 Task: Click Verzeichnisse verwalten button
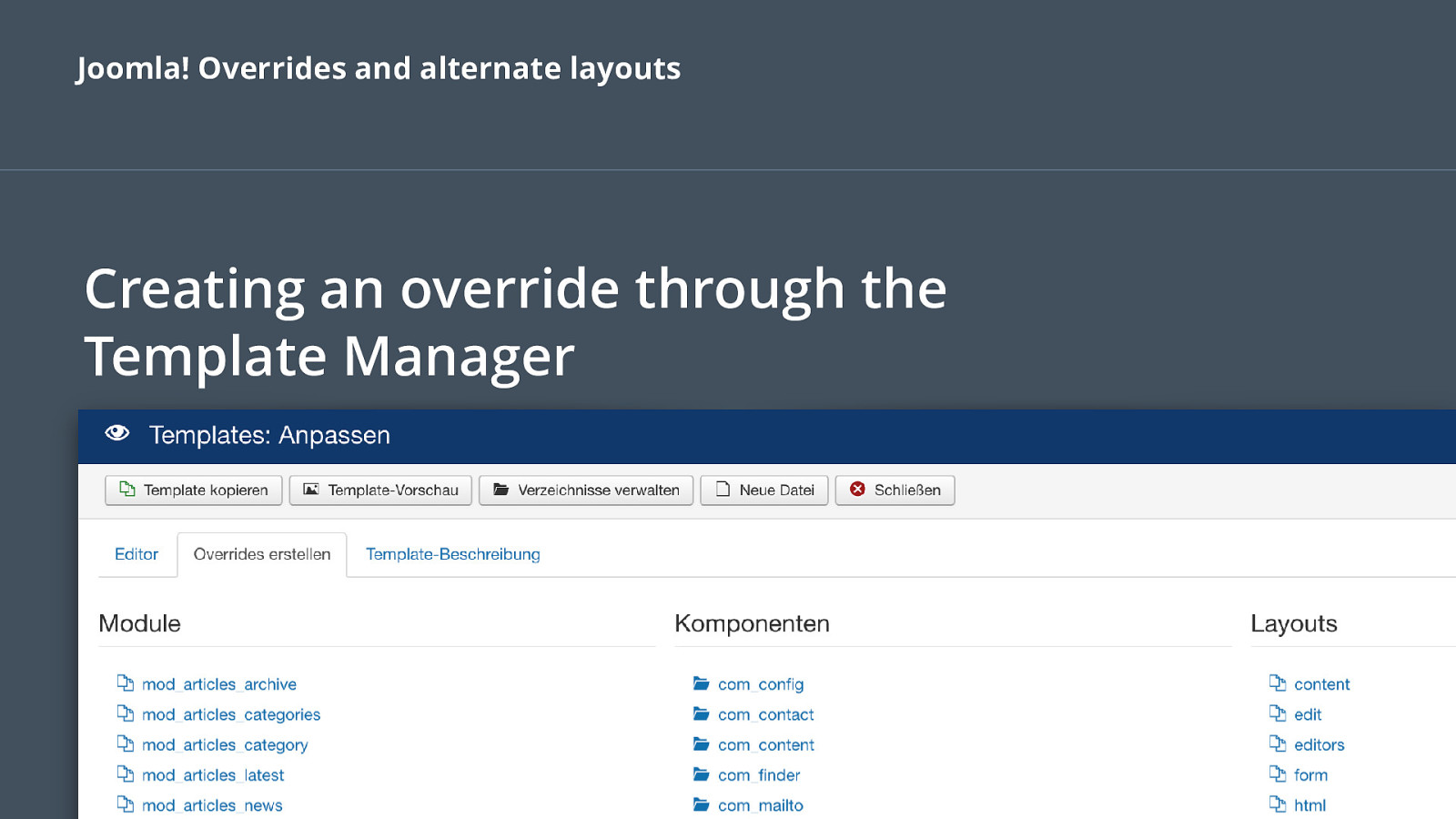click(x=586, y=490)
